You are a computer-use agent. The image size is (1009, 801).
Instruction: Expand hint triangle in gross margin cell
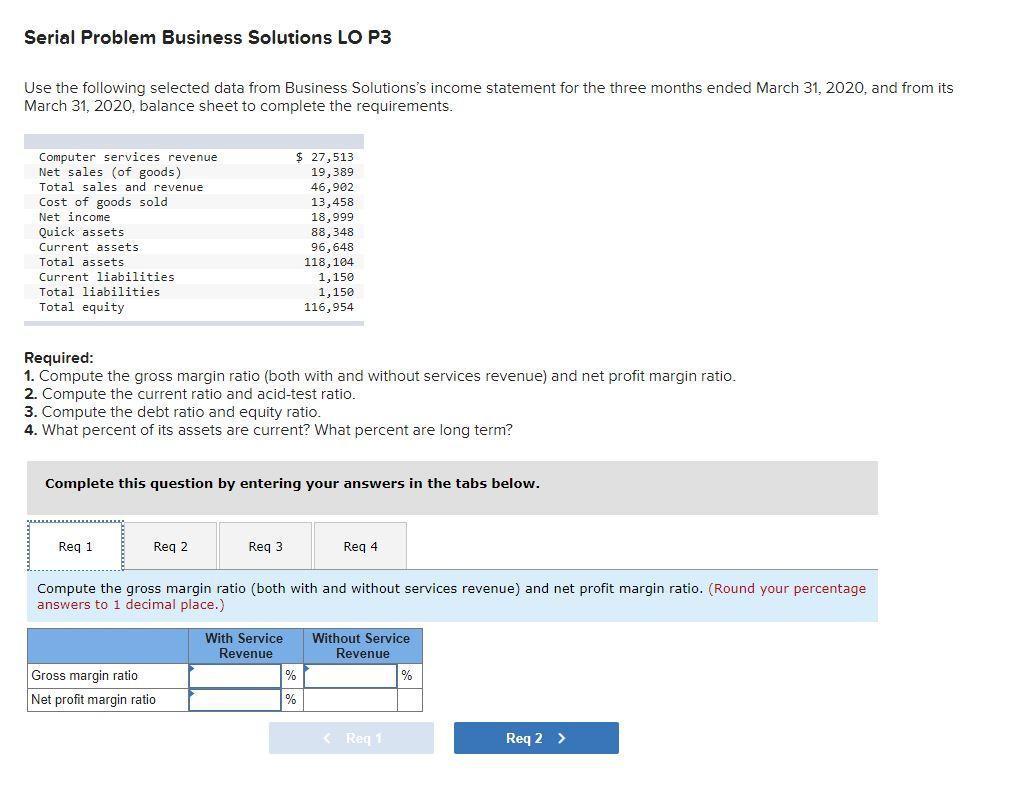(x=189, y=667)
